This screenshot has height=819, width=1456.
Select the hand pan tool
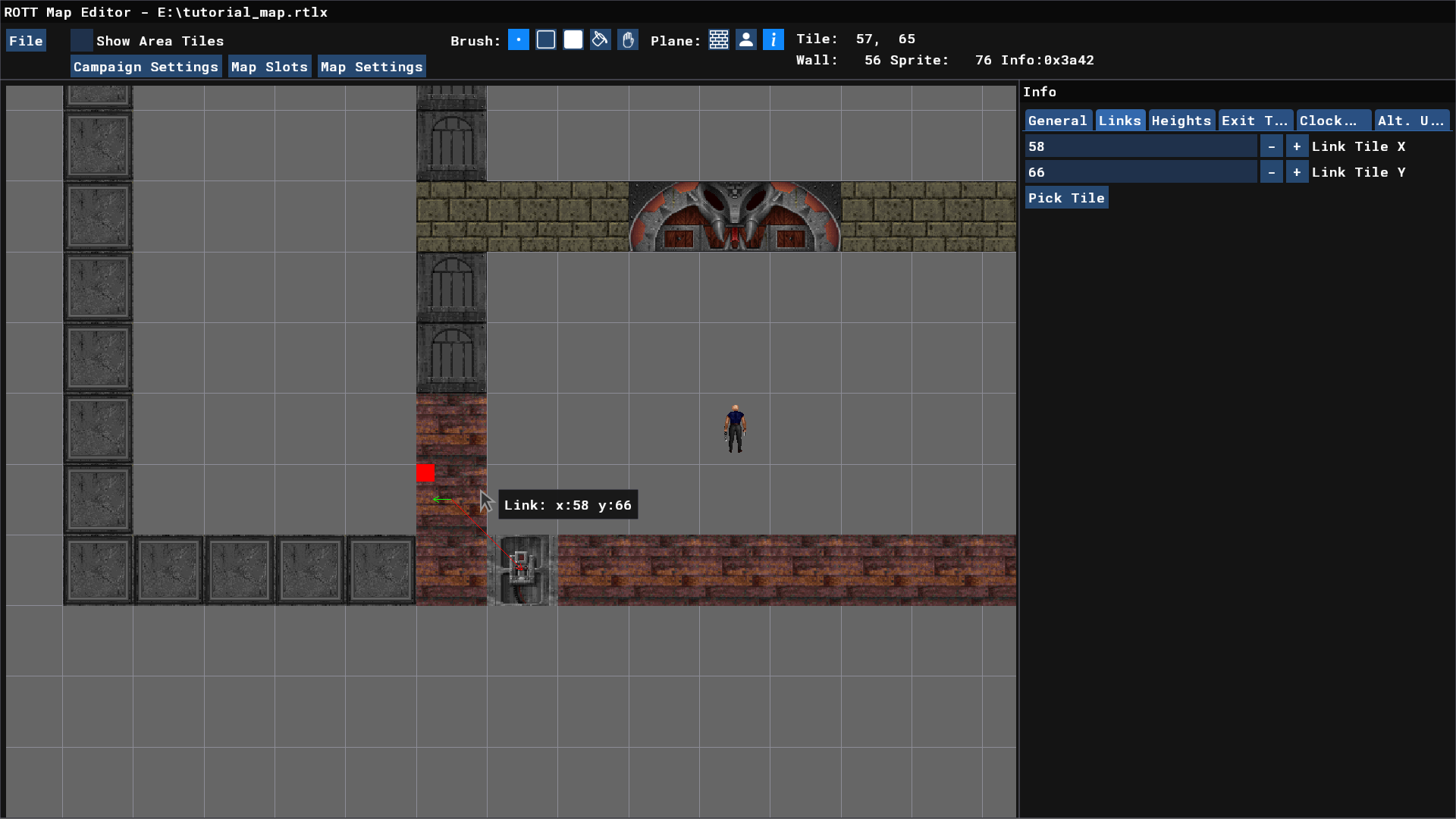pyautogui.click(x=628, y=40)
